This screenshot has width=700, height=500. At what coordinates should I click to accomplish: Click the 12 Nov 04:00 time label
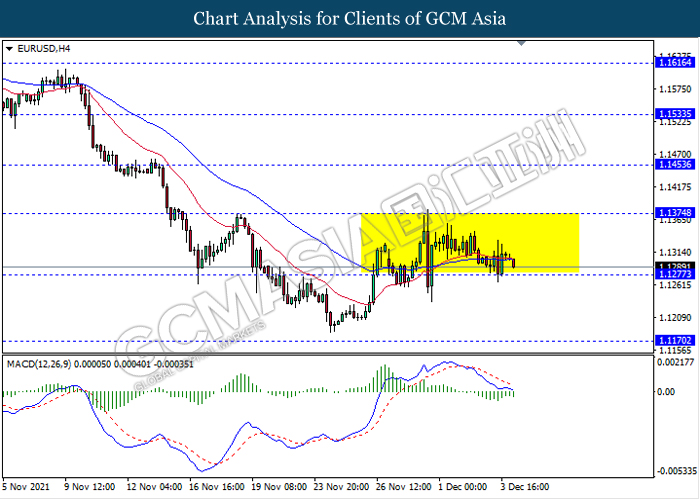[154, 487]
